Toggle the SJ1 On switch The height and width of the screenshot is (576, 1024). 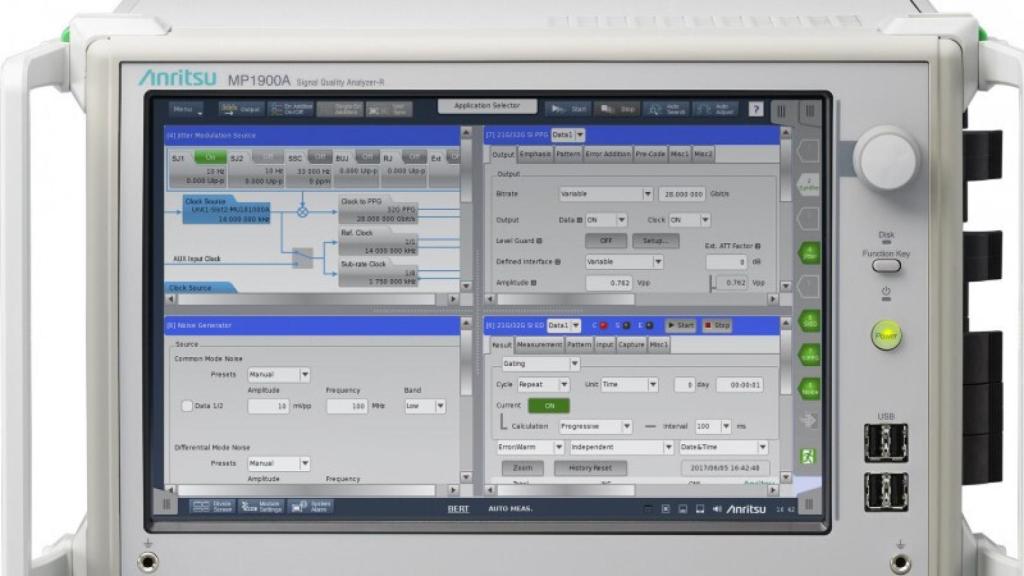click(210, 157)
